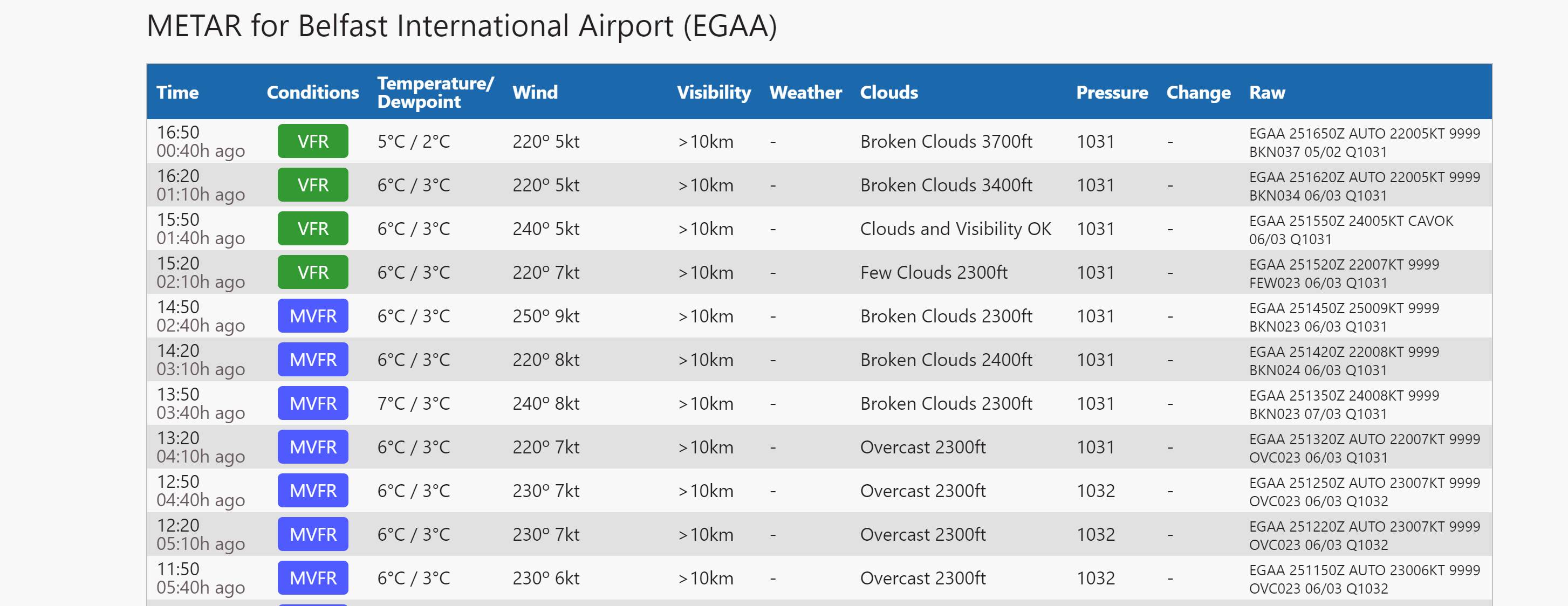Click the 250° 9kt wind cell
This screenshot has height=606, width=1568.
click(546, 316)
